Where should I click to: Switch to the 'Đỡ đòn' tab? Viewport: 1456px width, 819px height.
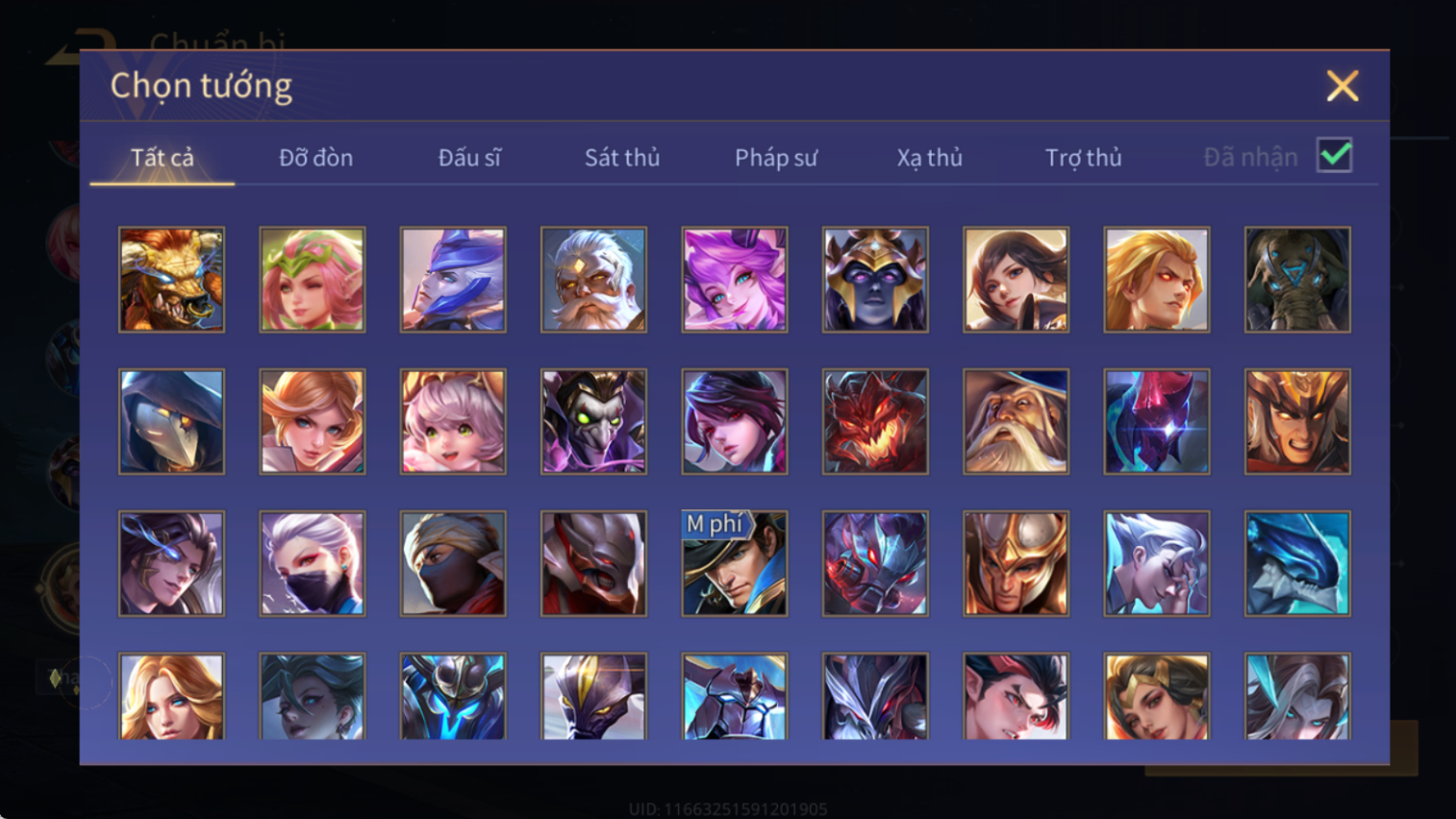315,158
